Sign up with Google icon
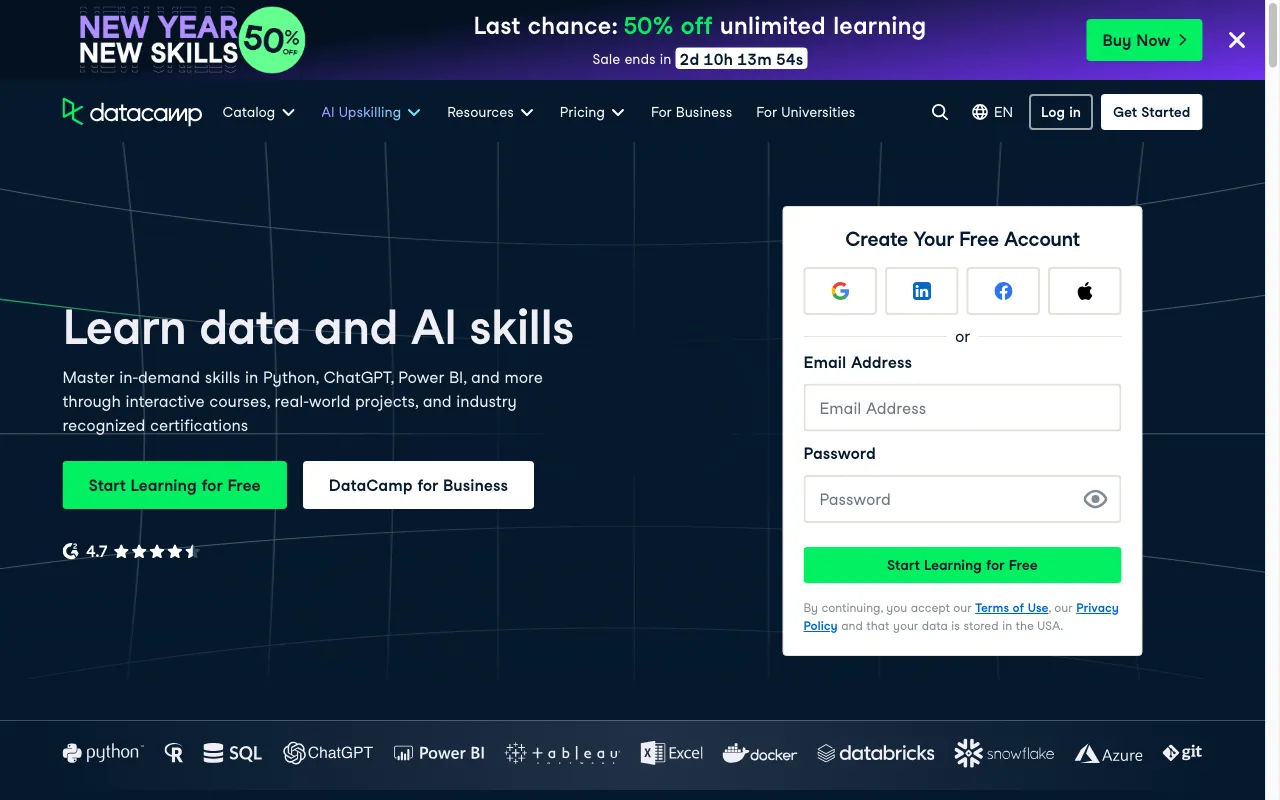This screenshot has width=1280, height=800. [840, 291]
